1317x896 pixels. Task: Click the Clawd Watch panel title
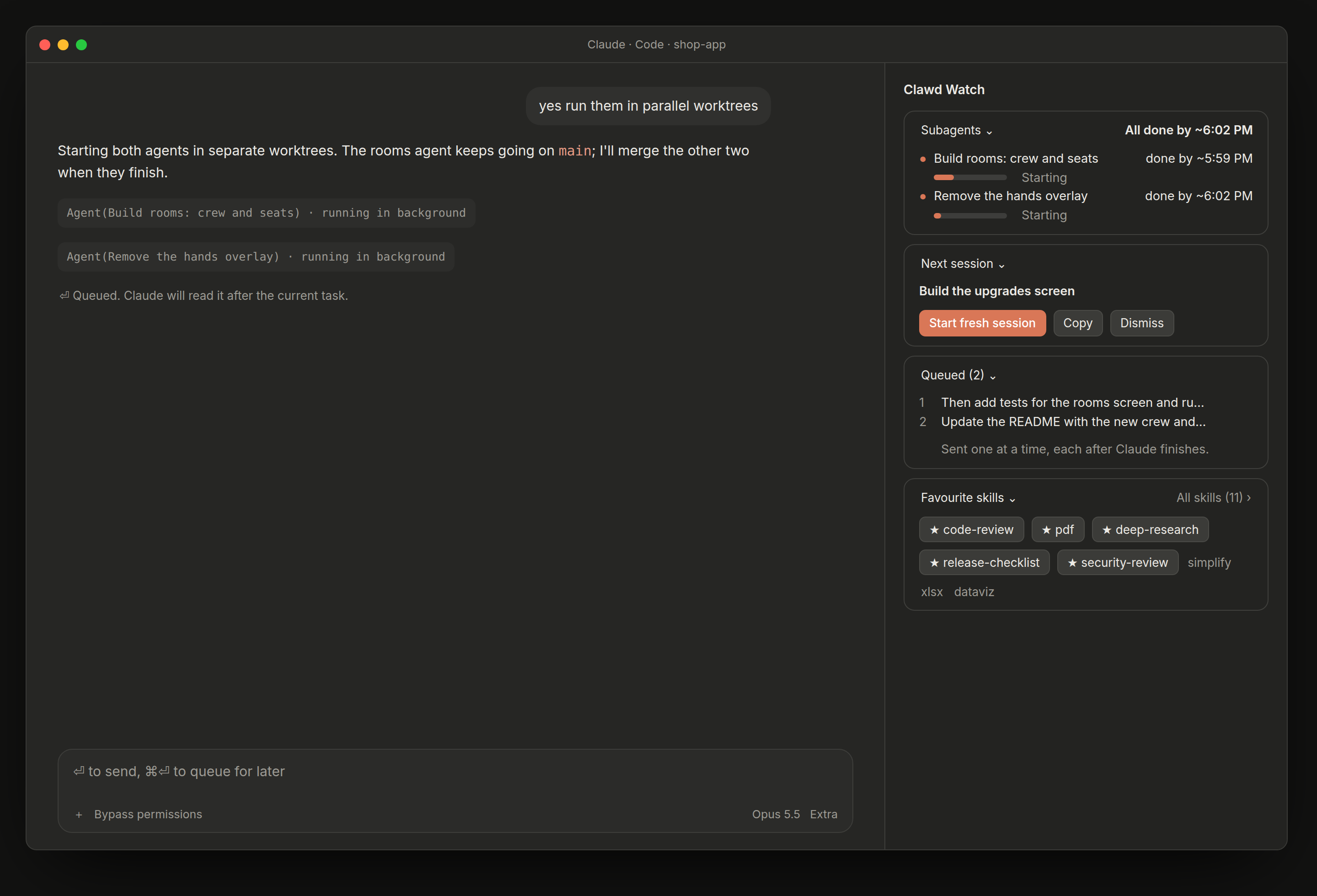click(x=943, y=90)
